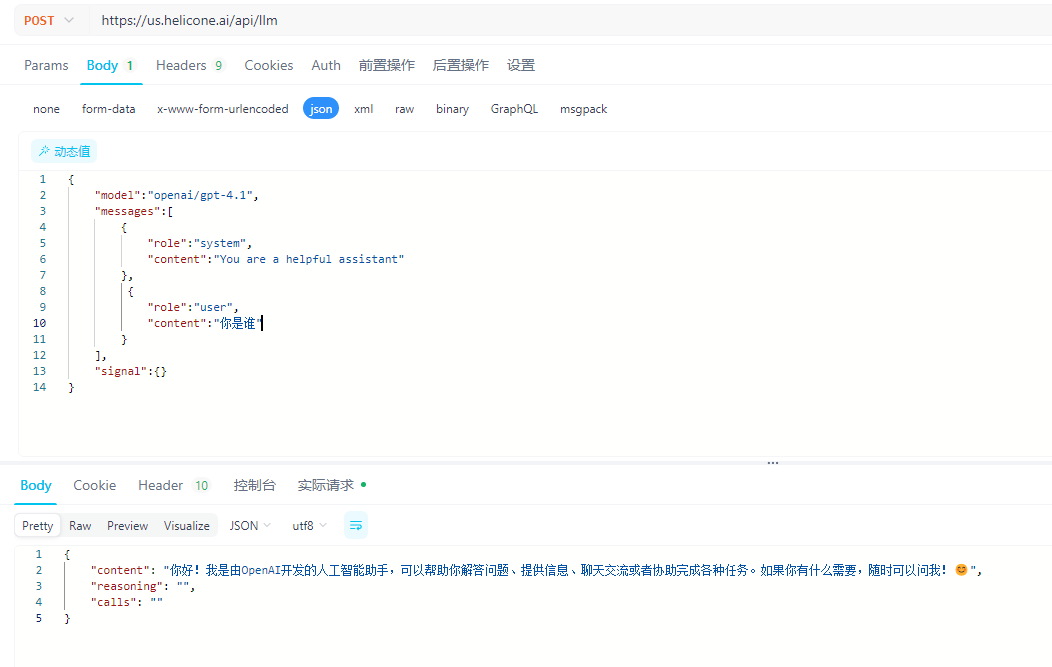Toggle the word wrap icon

pyautogui.click(x=356, y=525)
